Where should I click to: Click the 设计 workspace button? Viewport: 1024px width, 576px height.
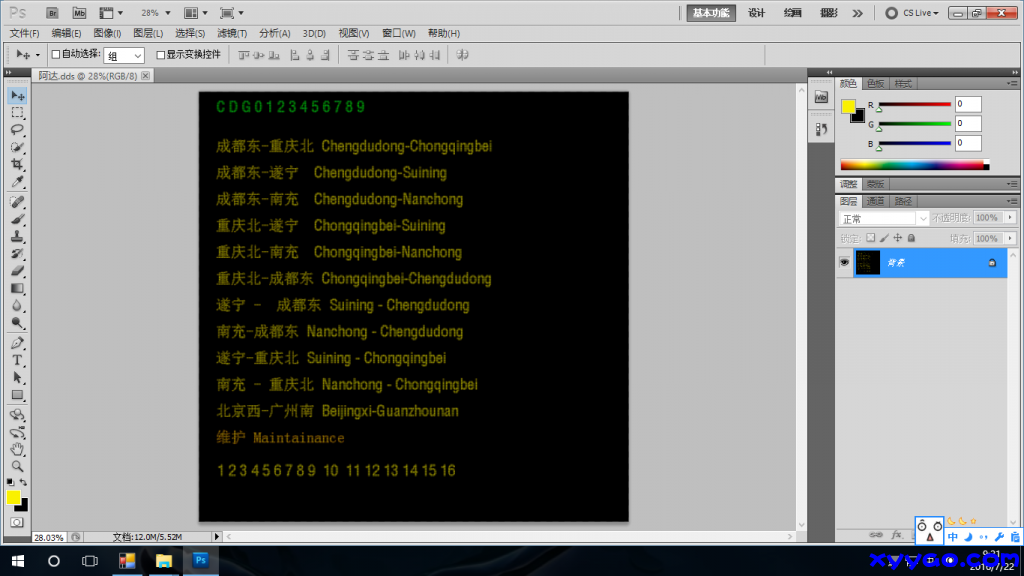pos(757,13)
